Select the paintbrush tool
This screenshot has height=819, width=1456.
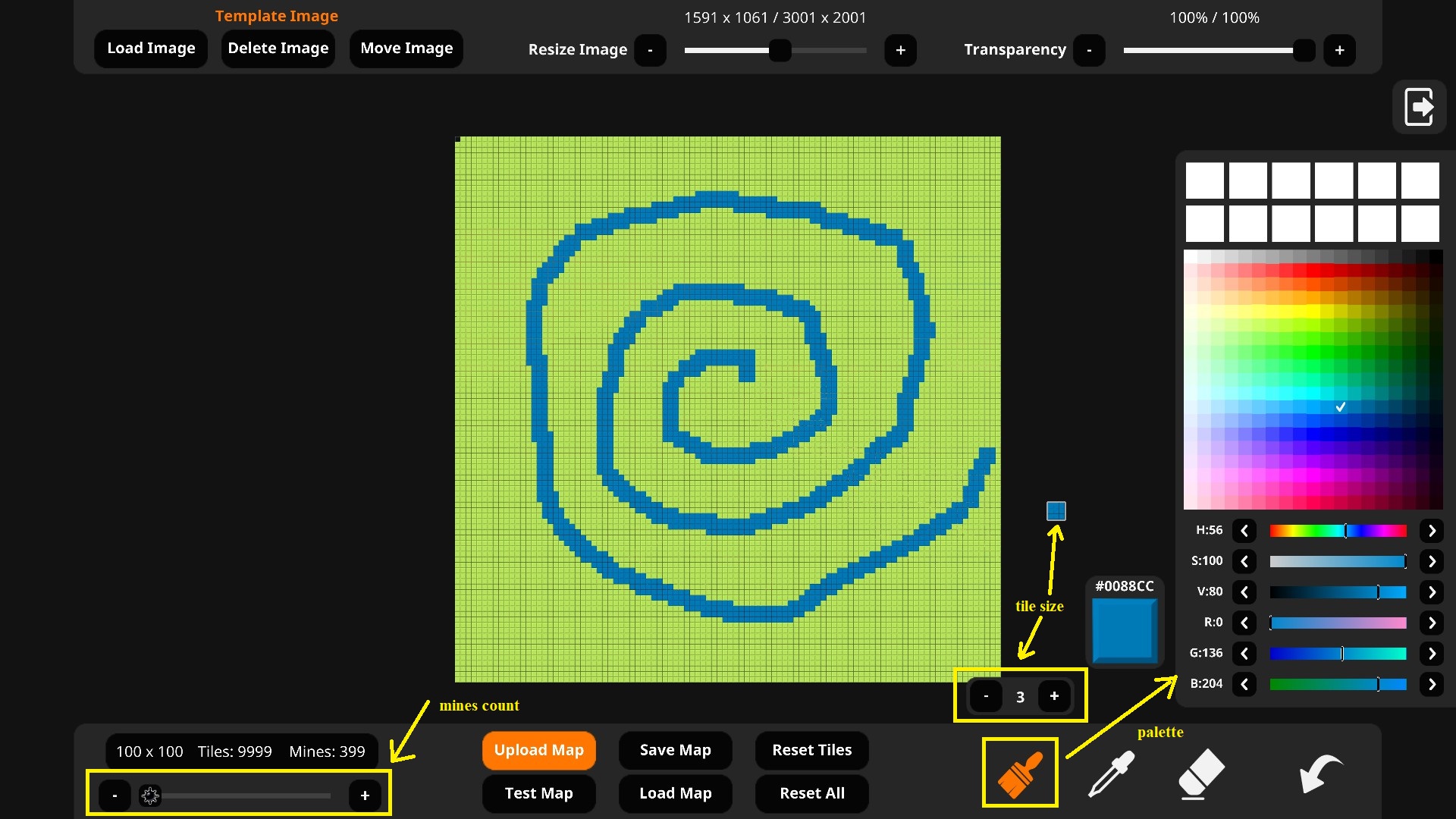(1020, 773)
